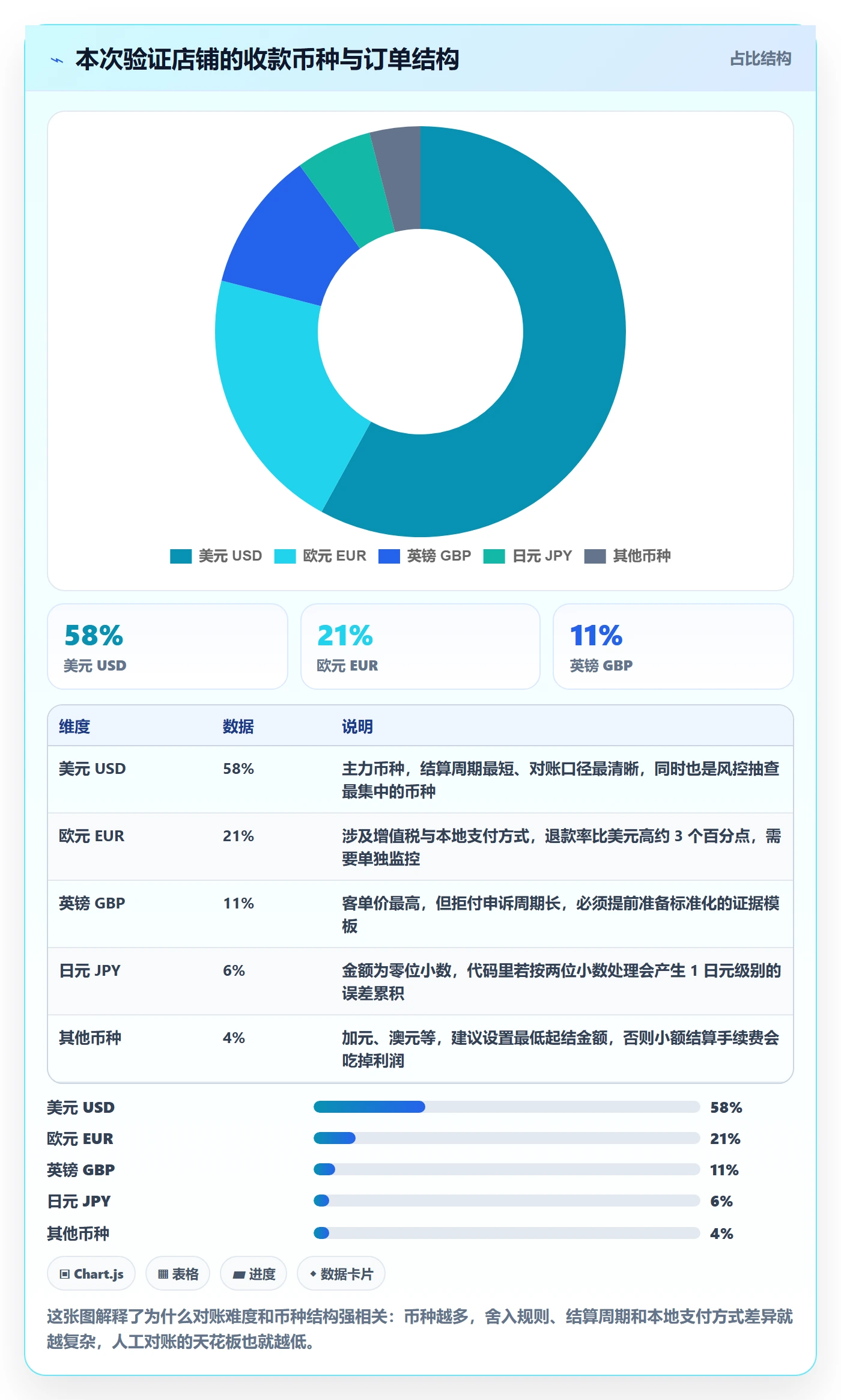Click 美元 USD cell in the table
The height and width of the screenshot is (1400, 841).
click(93, 768)
